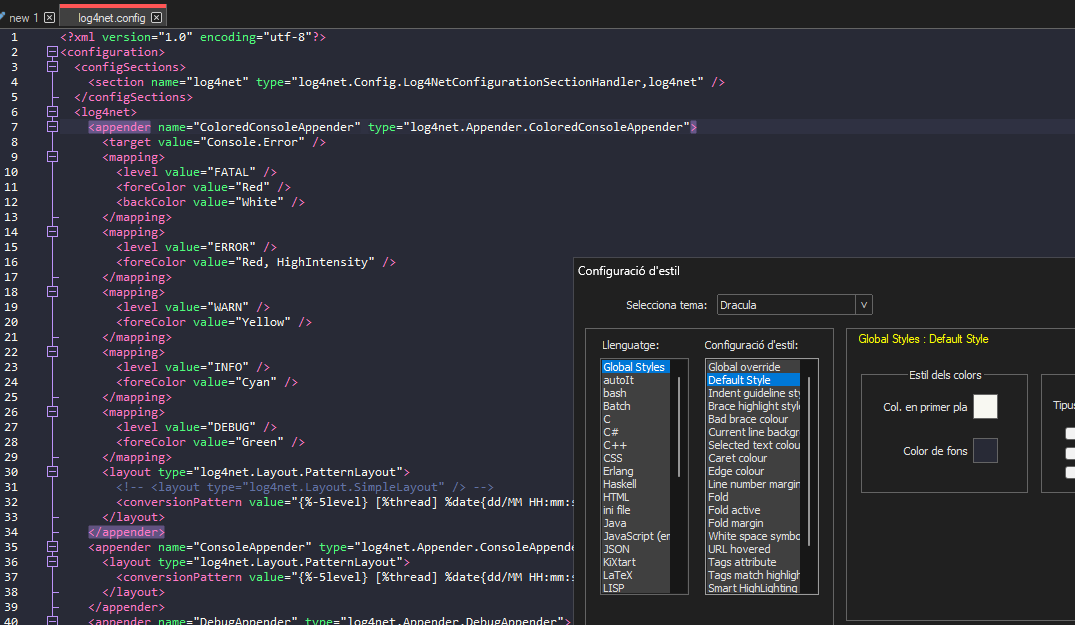Collapse the mapping fold on line 22

pos(52,352)
